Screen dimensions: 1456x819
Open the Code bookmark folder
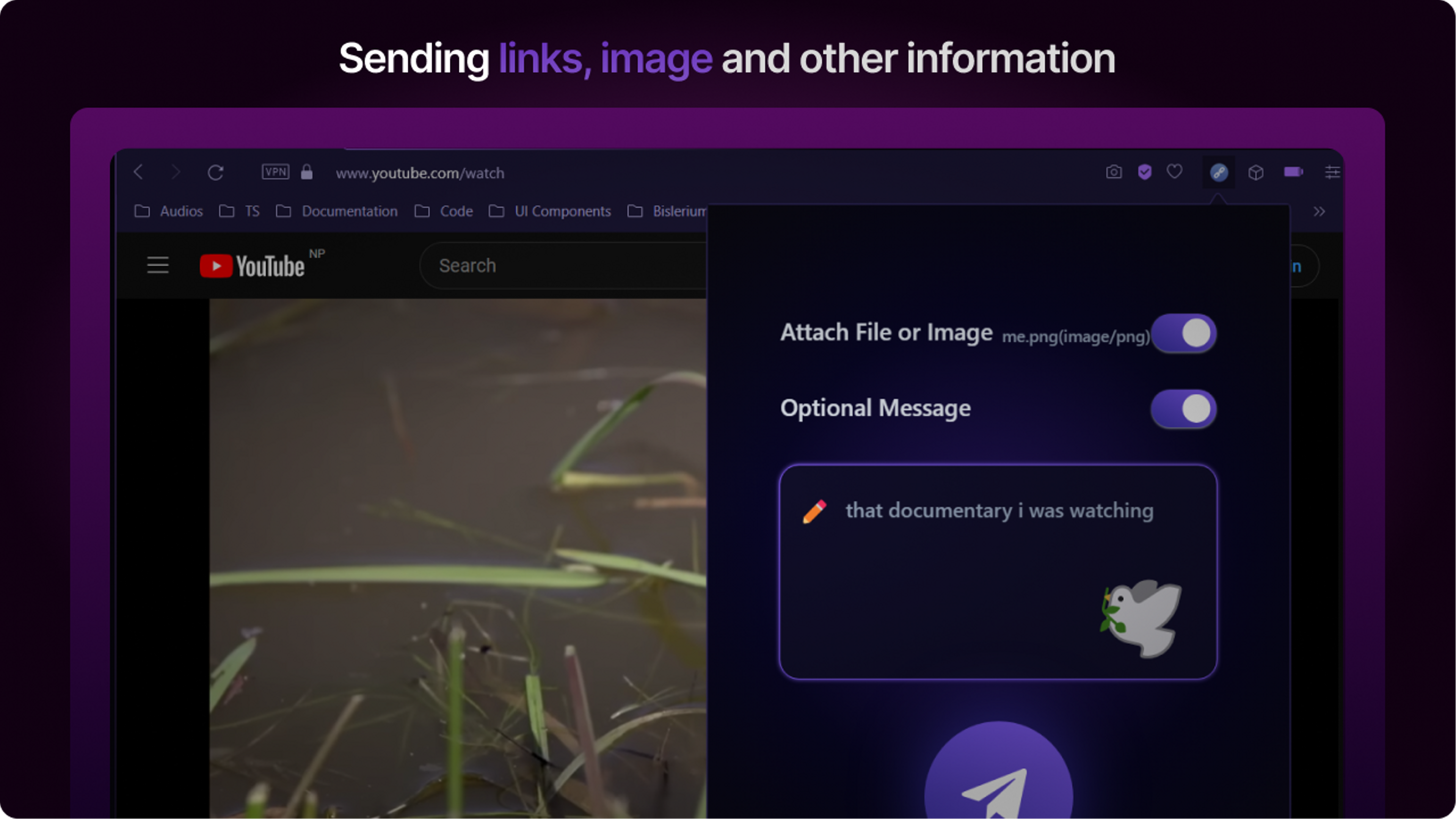tap(443, 212)
